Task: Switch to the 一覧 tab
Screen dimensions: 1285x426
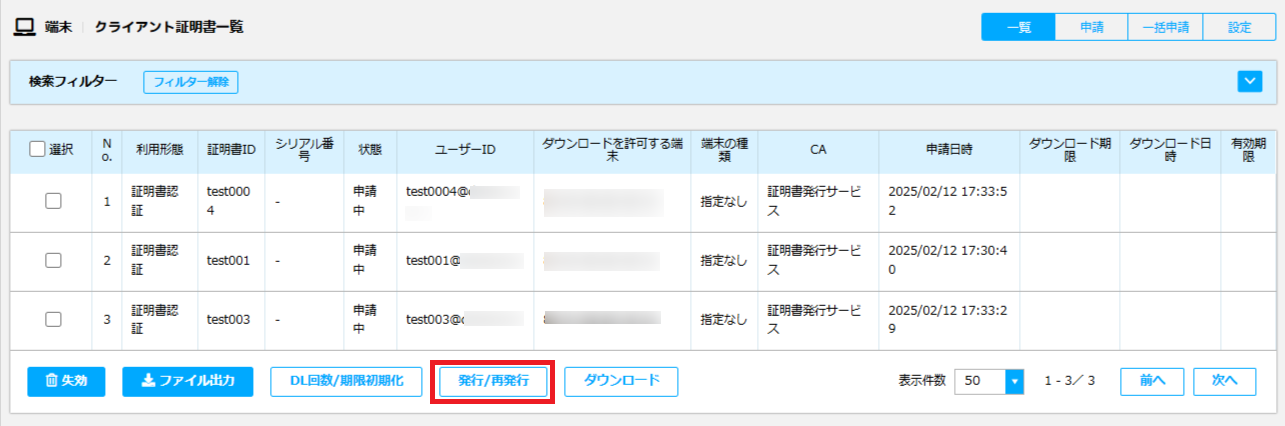Action: point(1018,27)
